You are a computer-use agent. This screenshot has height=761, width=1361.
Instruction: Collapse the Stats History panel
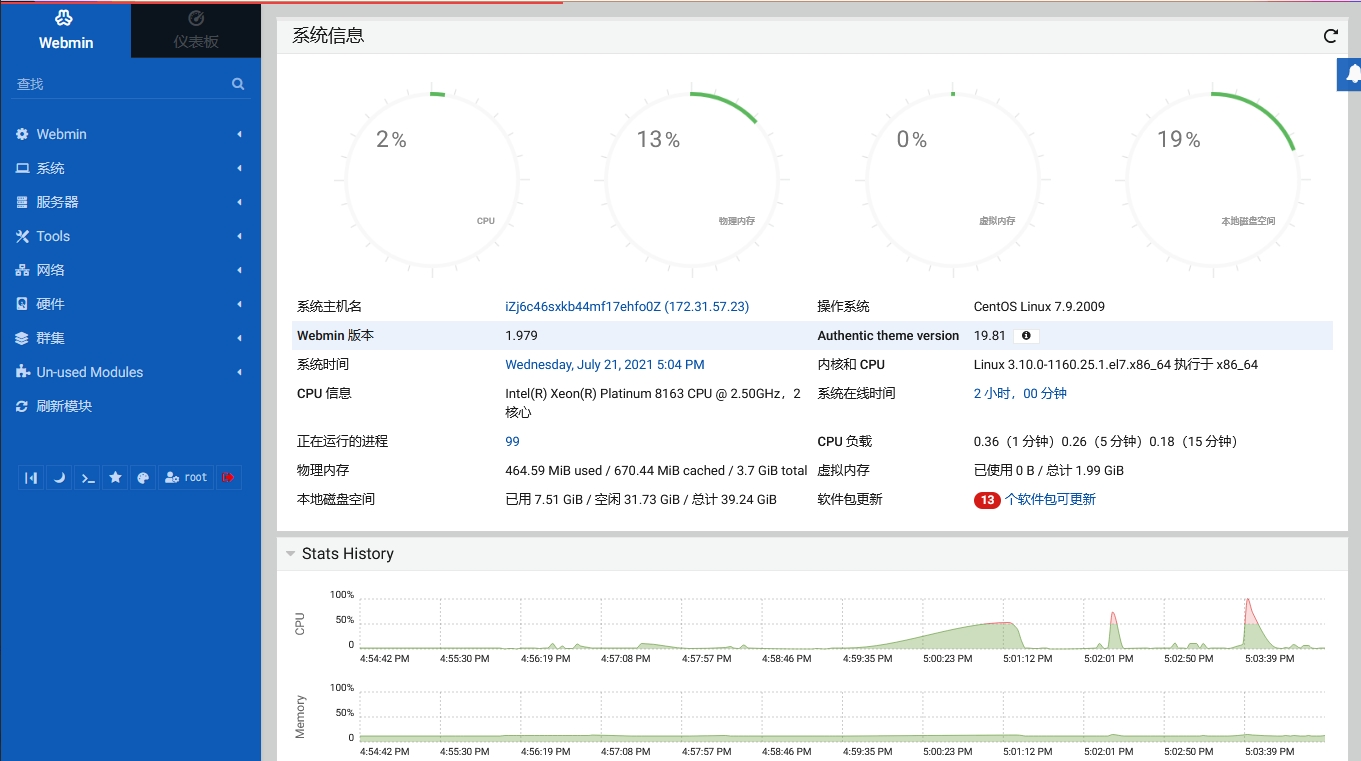pyautogui.click(x=290, y=554)
